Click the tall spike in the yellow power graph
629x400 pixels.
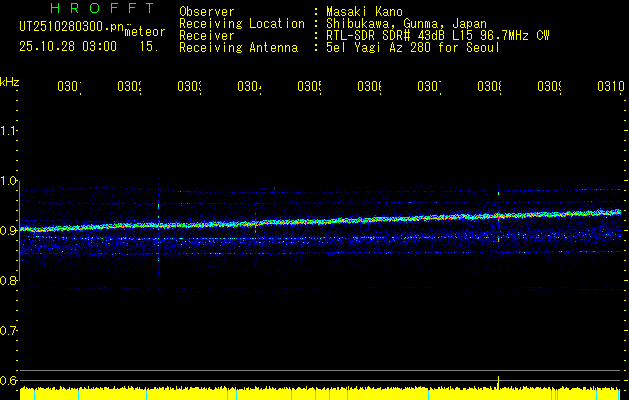click(499, 383)
